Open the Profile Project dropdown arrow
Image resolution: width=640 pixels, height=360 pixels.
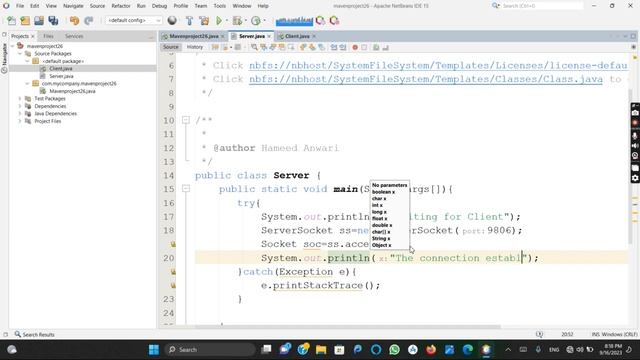[264, 20]
